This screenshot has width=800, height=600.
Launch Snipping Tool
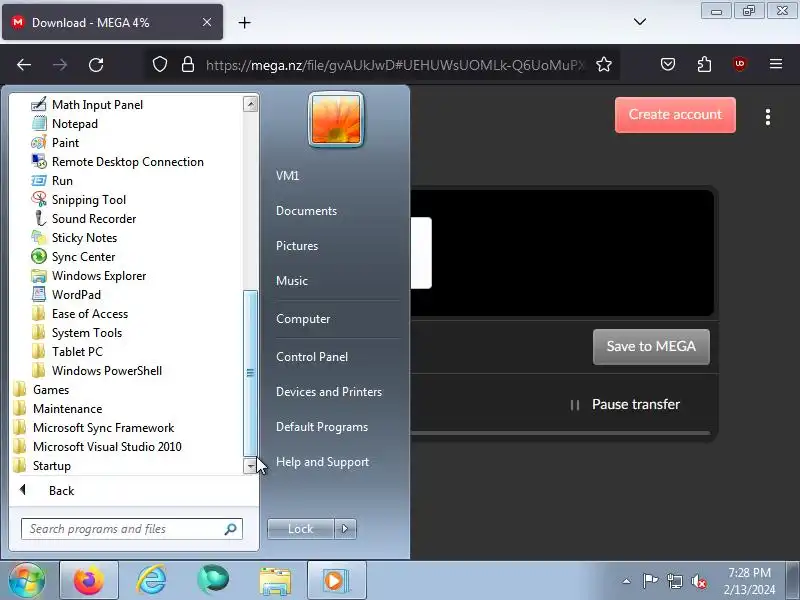click(x=88, y=199)
